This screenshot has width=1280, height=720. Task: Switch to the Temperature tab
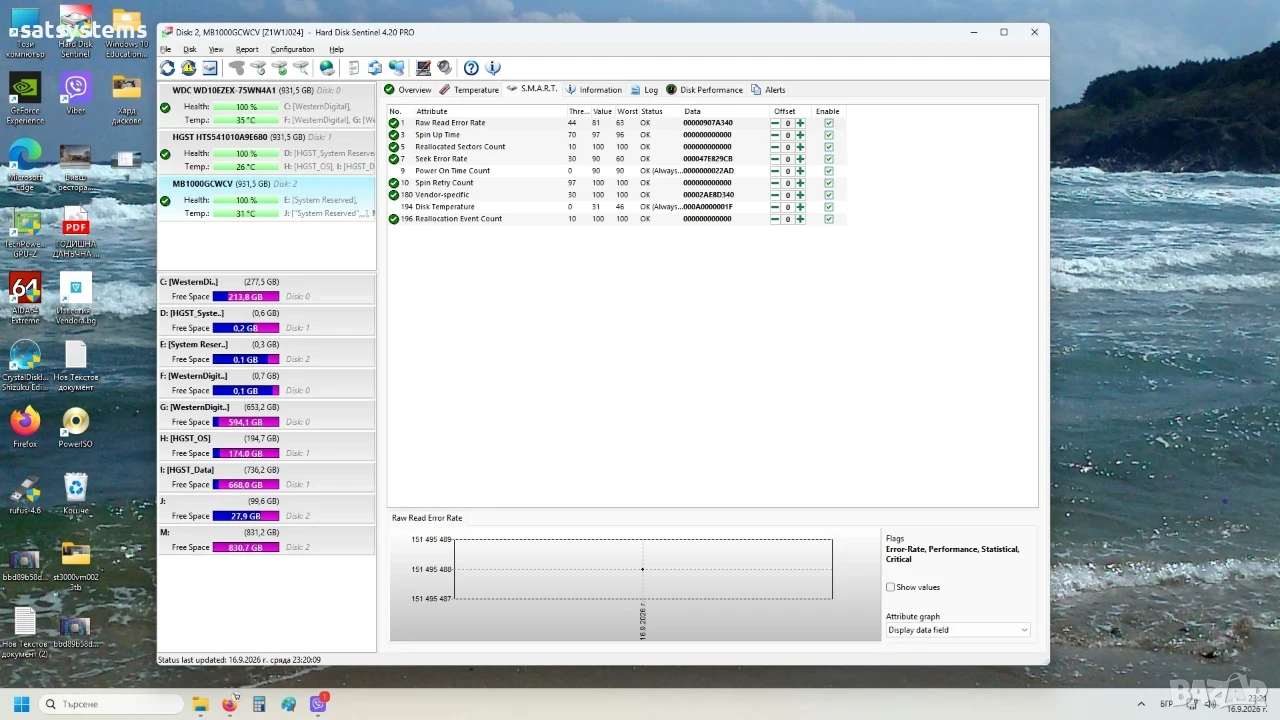pos(469,90)
